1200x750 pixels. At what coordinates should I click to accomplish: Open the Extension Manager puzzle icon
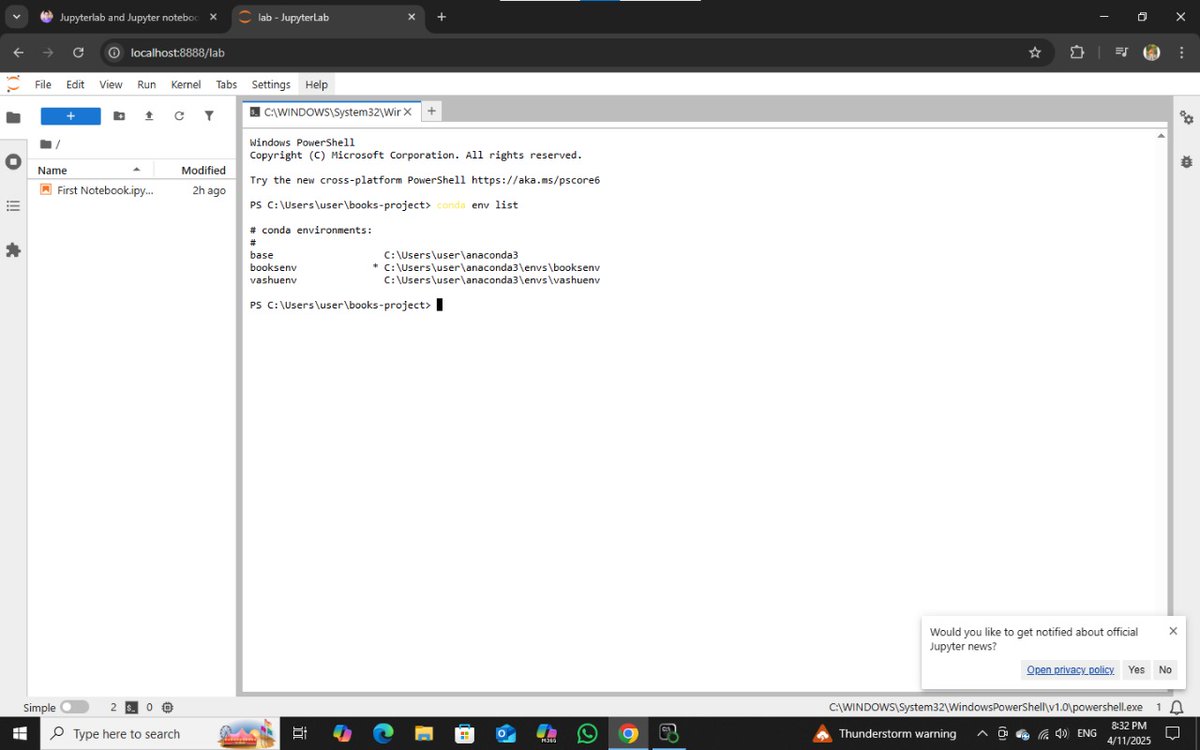point(13,250)
